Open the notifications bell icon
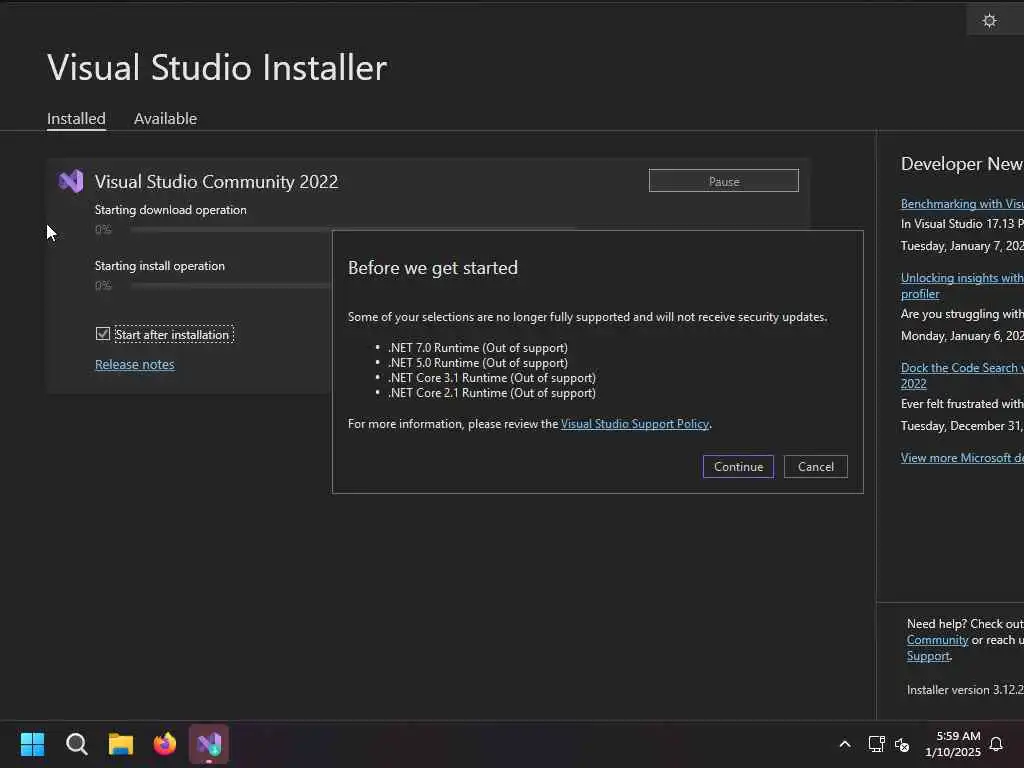The width and height of the screenshot is (1024, 768). click(x=996, y=744)
